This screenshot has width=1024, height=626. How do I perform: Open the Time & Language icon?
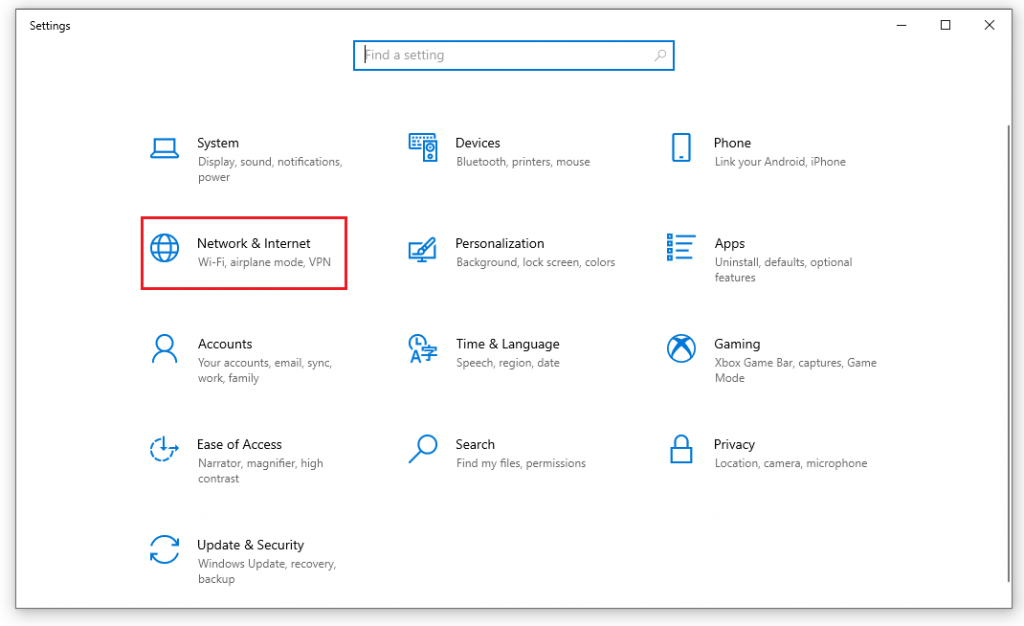pos(423,349)
